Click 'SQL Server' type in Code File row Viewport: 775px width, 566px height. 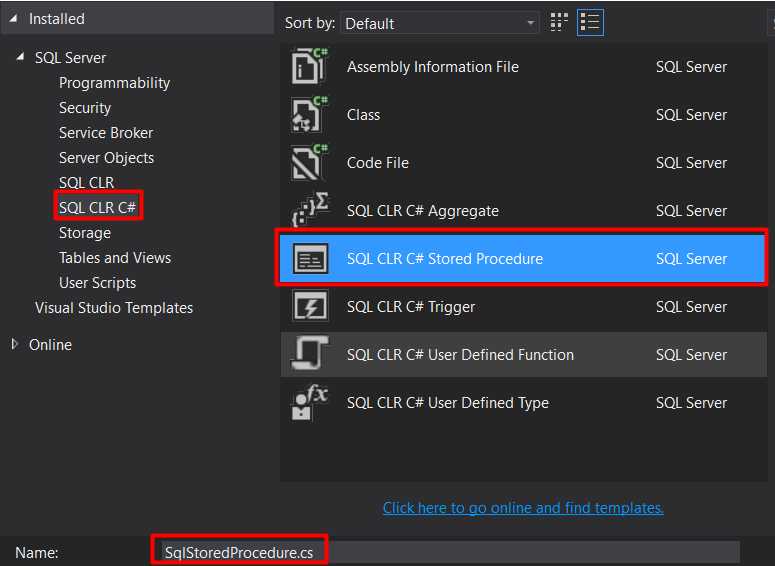pyautogui.click(x=691, y=163)
